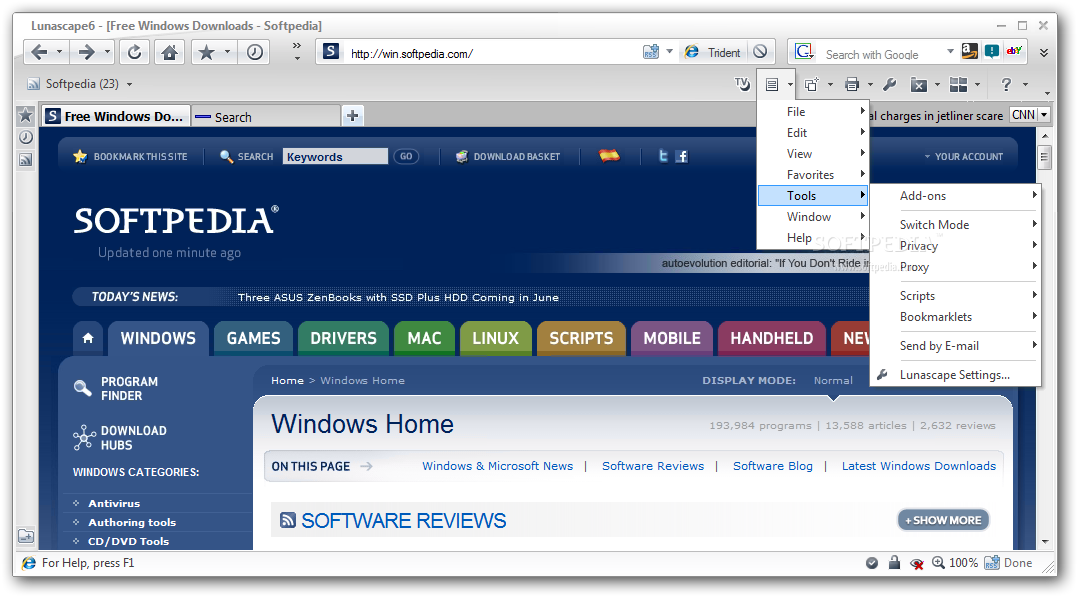
Task: Add a new tab with plus button
Action: 353,116
